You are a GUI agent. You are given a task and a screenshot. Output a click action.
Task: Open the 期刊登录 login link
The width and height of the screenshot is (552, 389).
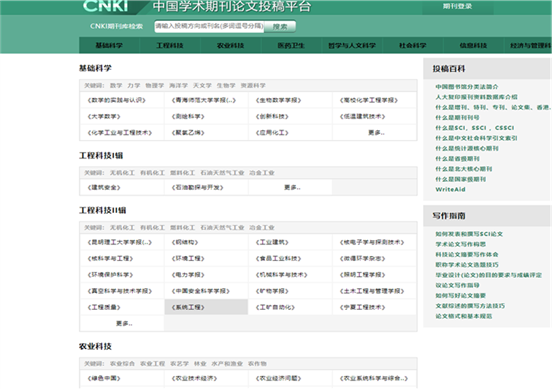tap(457, 6)
